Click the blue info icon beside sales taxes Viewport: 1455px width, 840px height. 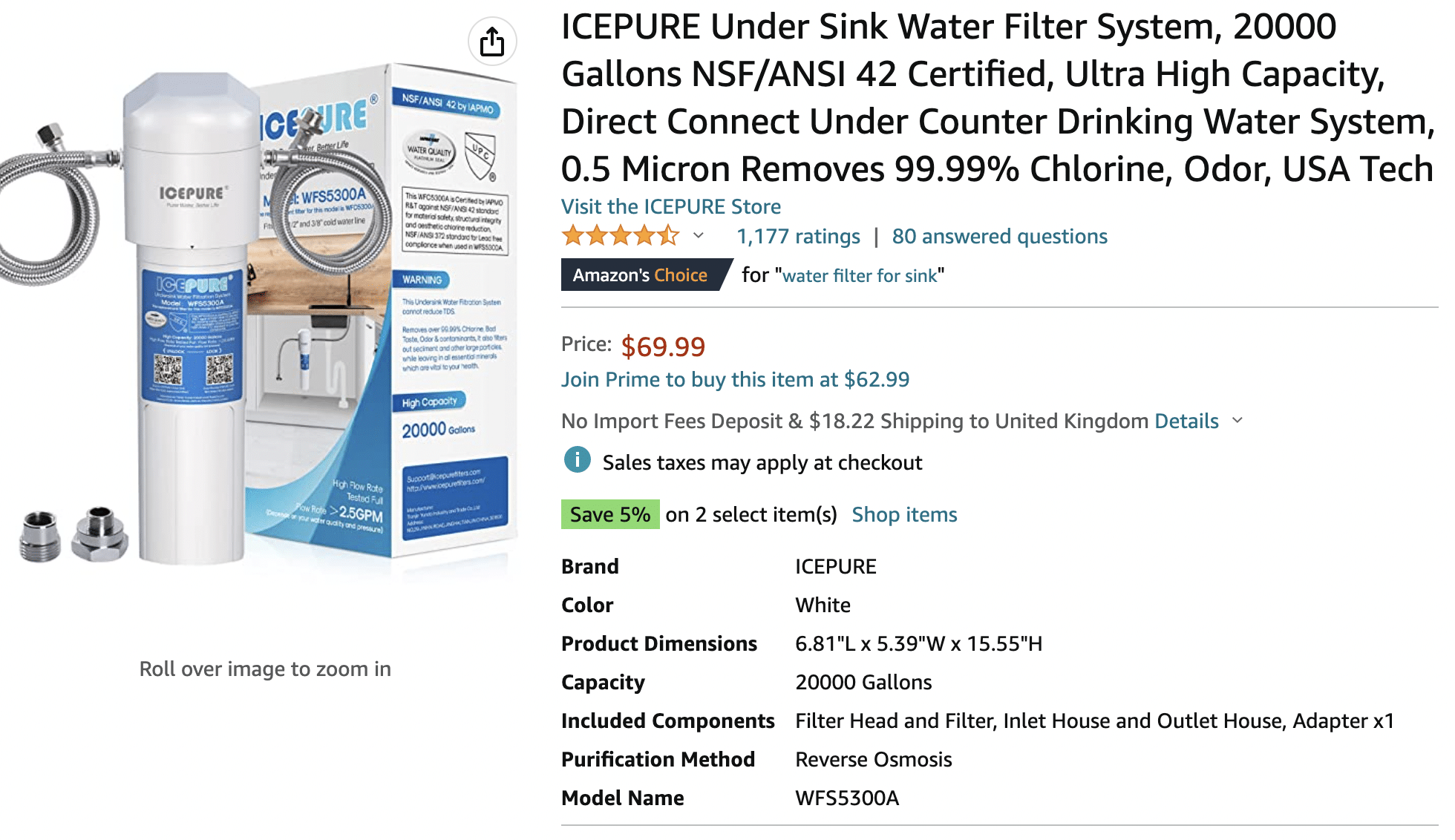[577, 460]
